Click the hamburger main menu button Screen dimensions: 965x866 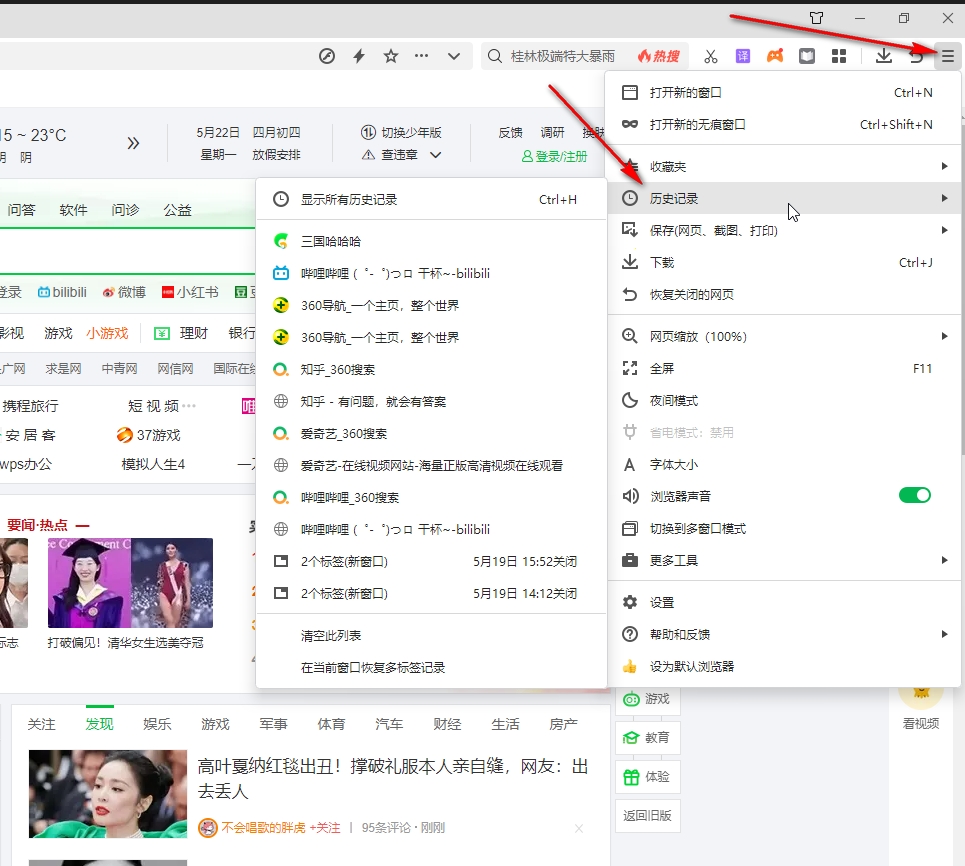(947, 56)
